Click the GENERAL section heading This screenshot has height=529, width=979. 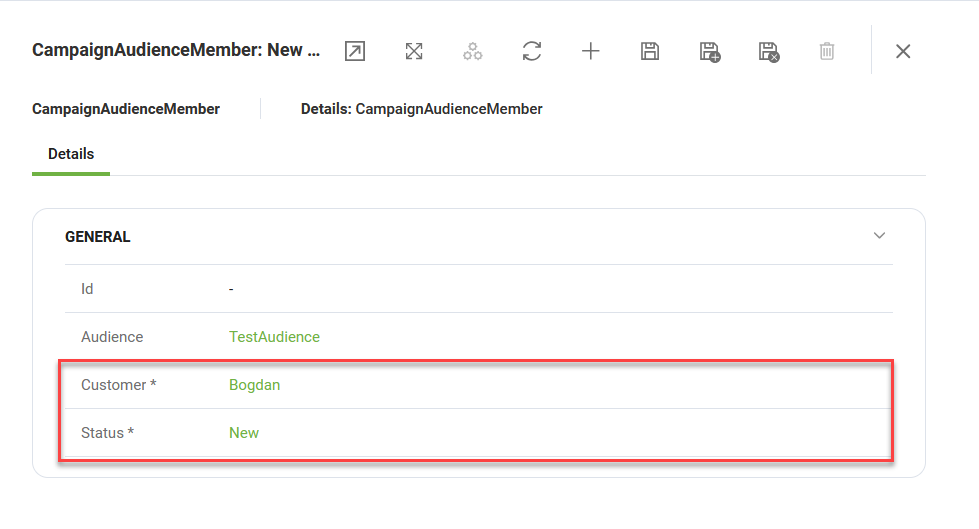click(98, 237)
